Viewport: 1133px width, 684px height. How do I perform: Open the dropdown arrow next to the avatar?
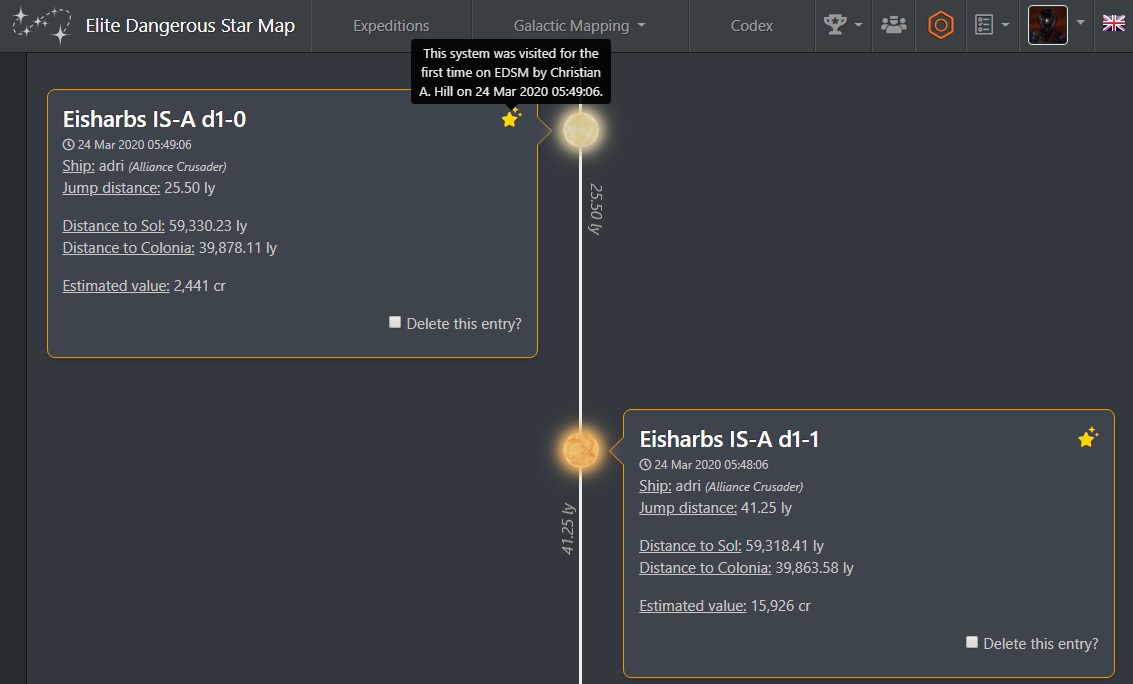pyautogui.click(x=1080, y=22)
